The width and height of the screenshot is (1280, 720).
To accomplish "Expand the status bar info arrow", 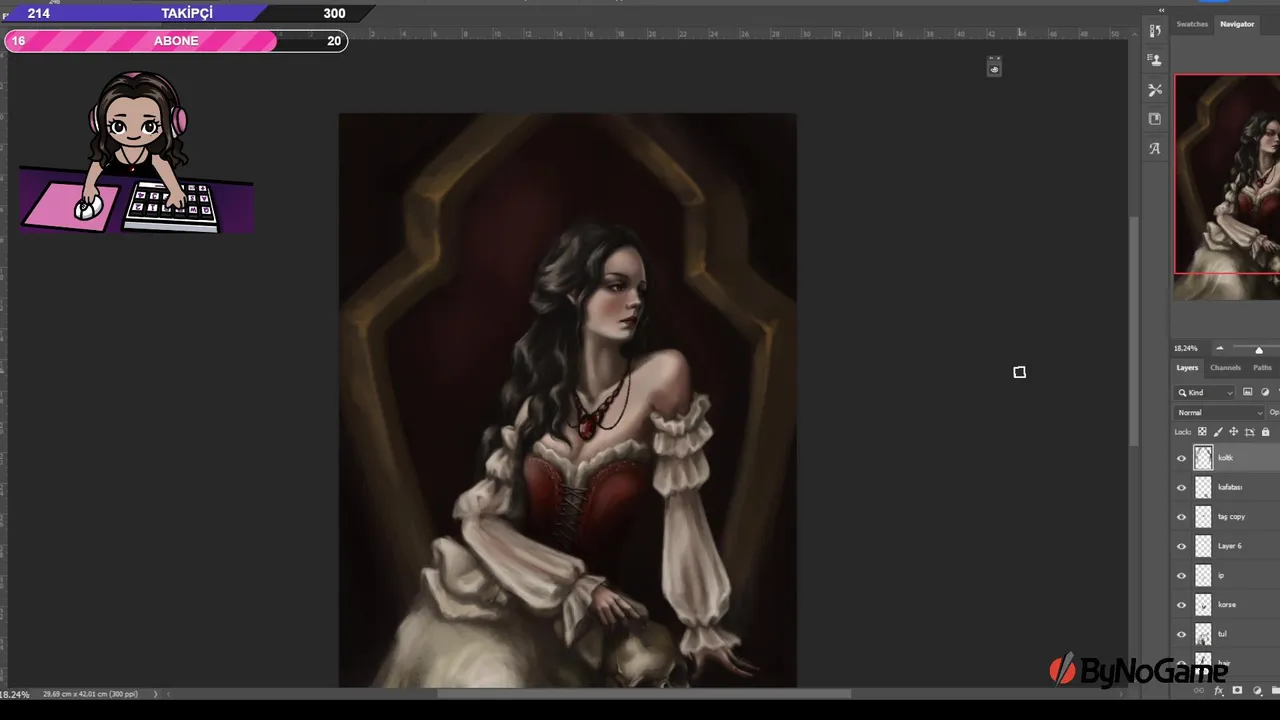I will pyautogui.click(x=156, y=694).
